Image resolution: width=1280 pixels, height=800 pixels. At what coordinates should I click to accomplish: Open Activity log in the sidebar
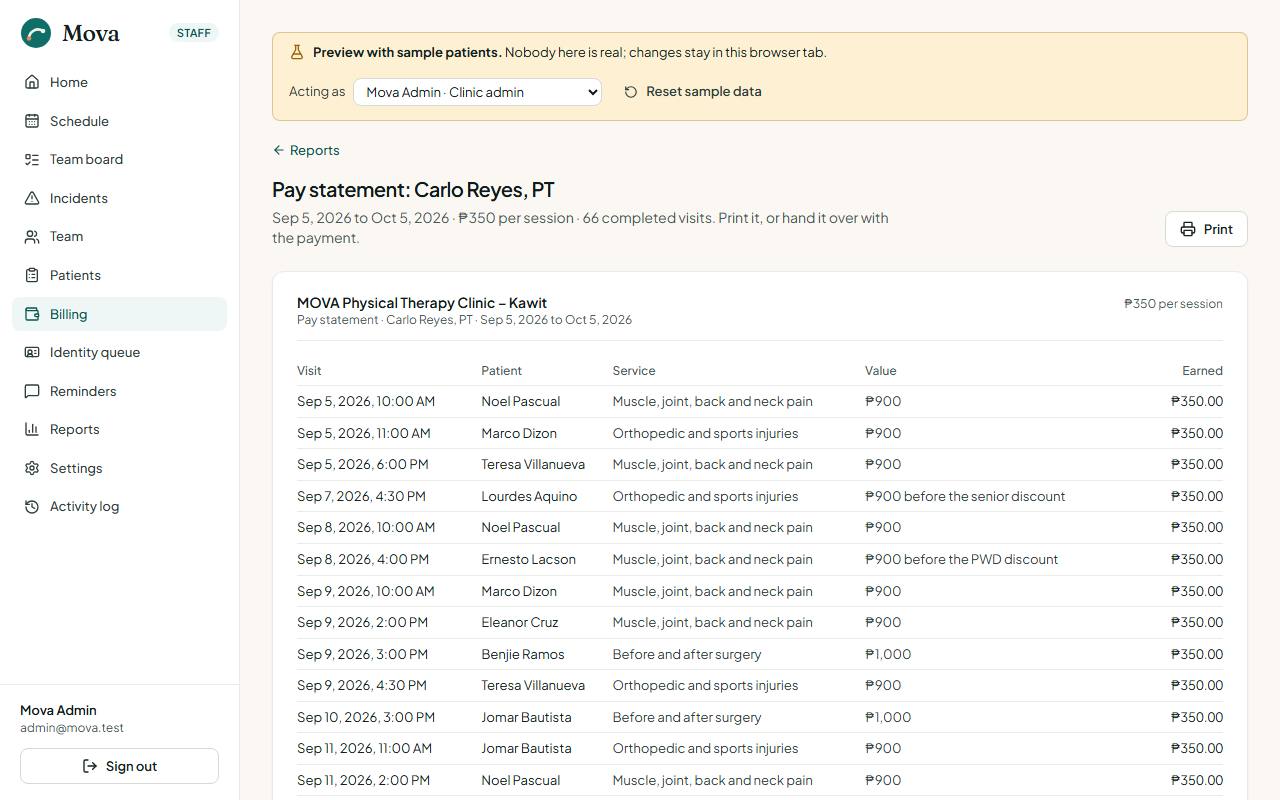[x=119, y=506]
